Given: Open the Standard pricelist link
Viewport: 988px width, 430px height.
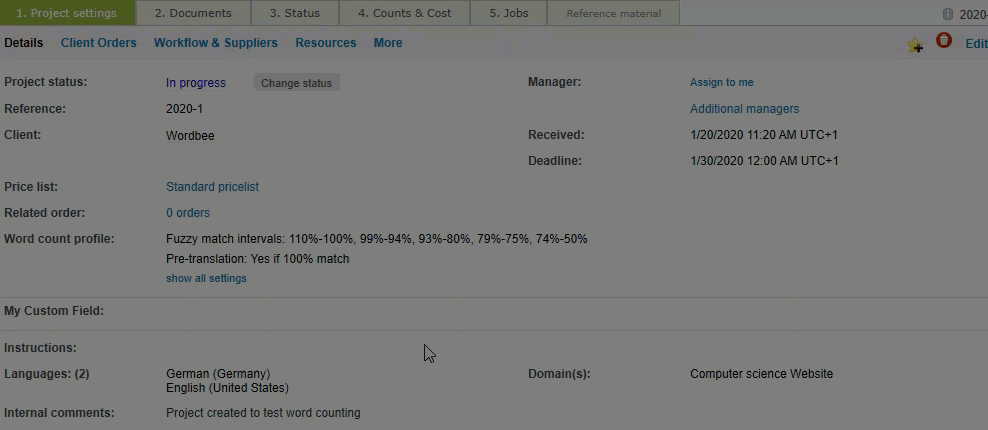Looking at the screenshot, I should click(212, 187).
